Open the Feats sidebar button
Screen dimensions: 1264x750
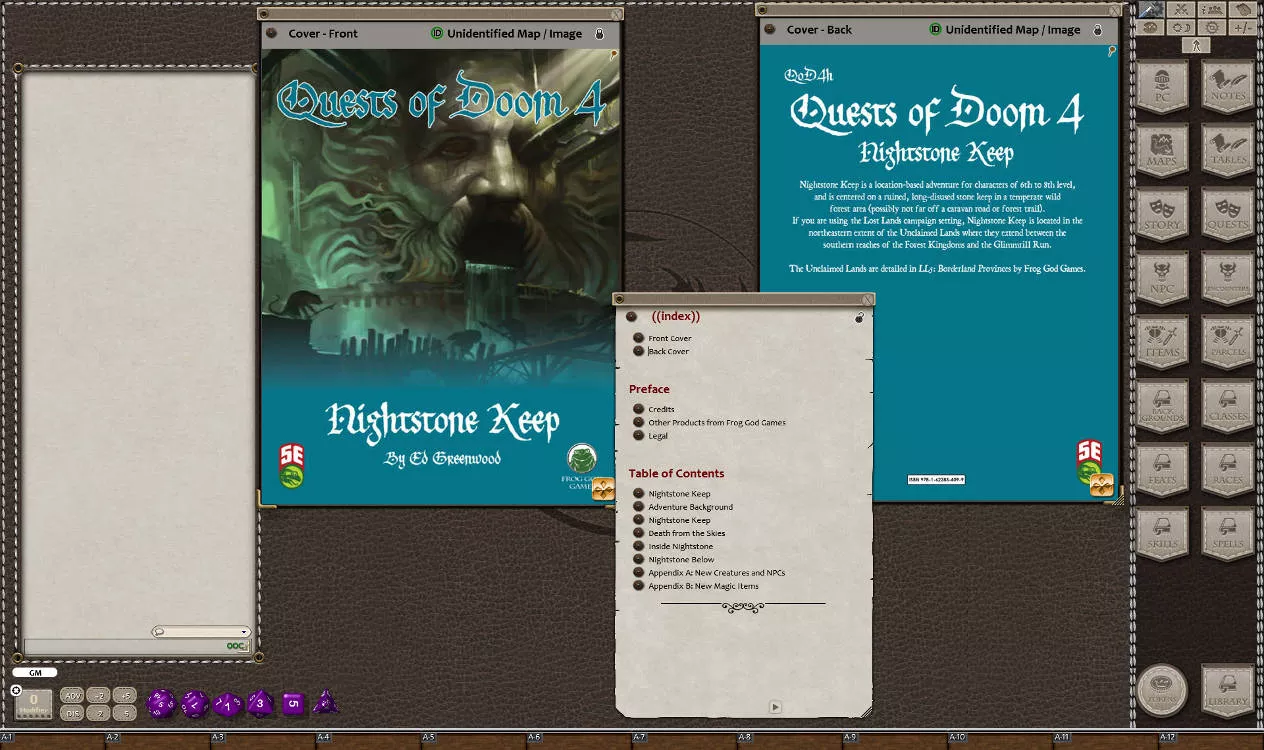[1162, 470]
